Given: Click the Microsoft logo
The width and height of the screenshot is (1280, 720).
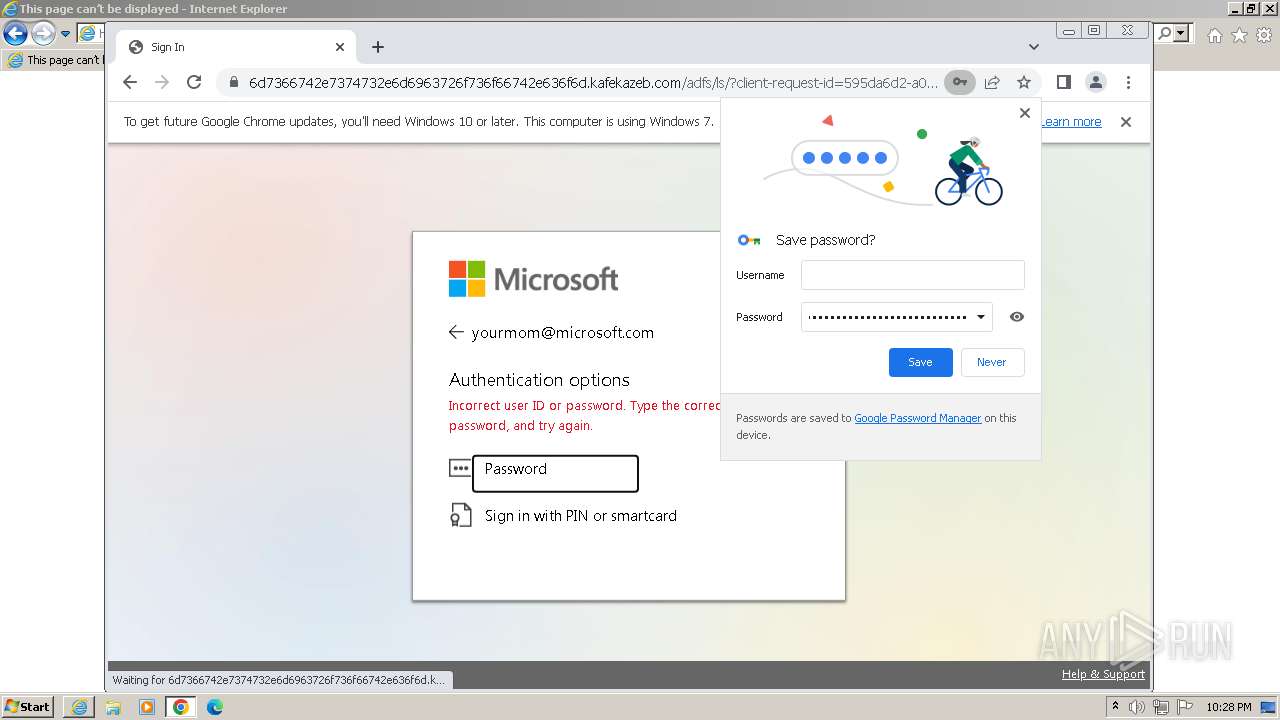Looking at the screenshot, I should pyautogui.click(x=534, y=279).
